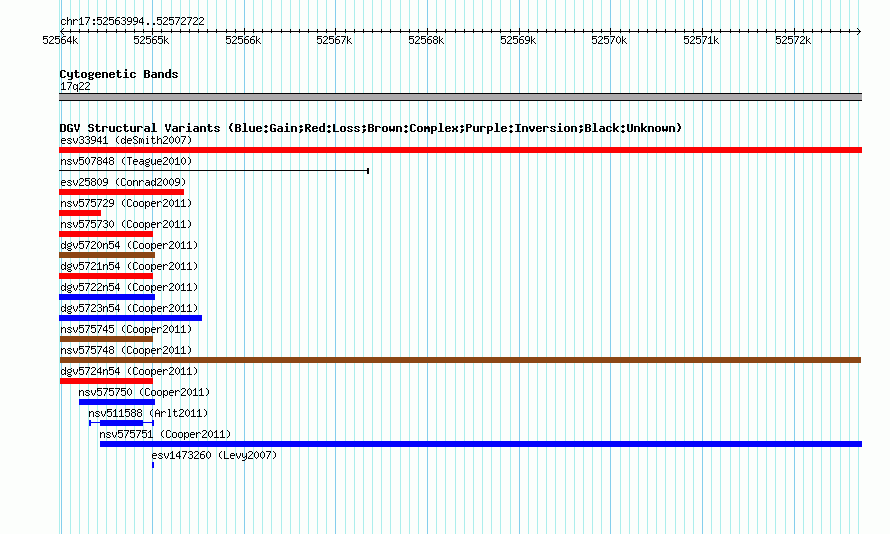Select the esv25809 red loss bar
Screen dimensions: 890x534
[121, 192]
